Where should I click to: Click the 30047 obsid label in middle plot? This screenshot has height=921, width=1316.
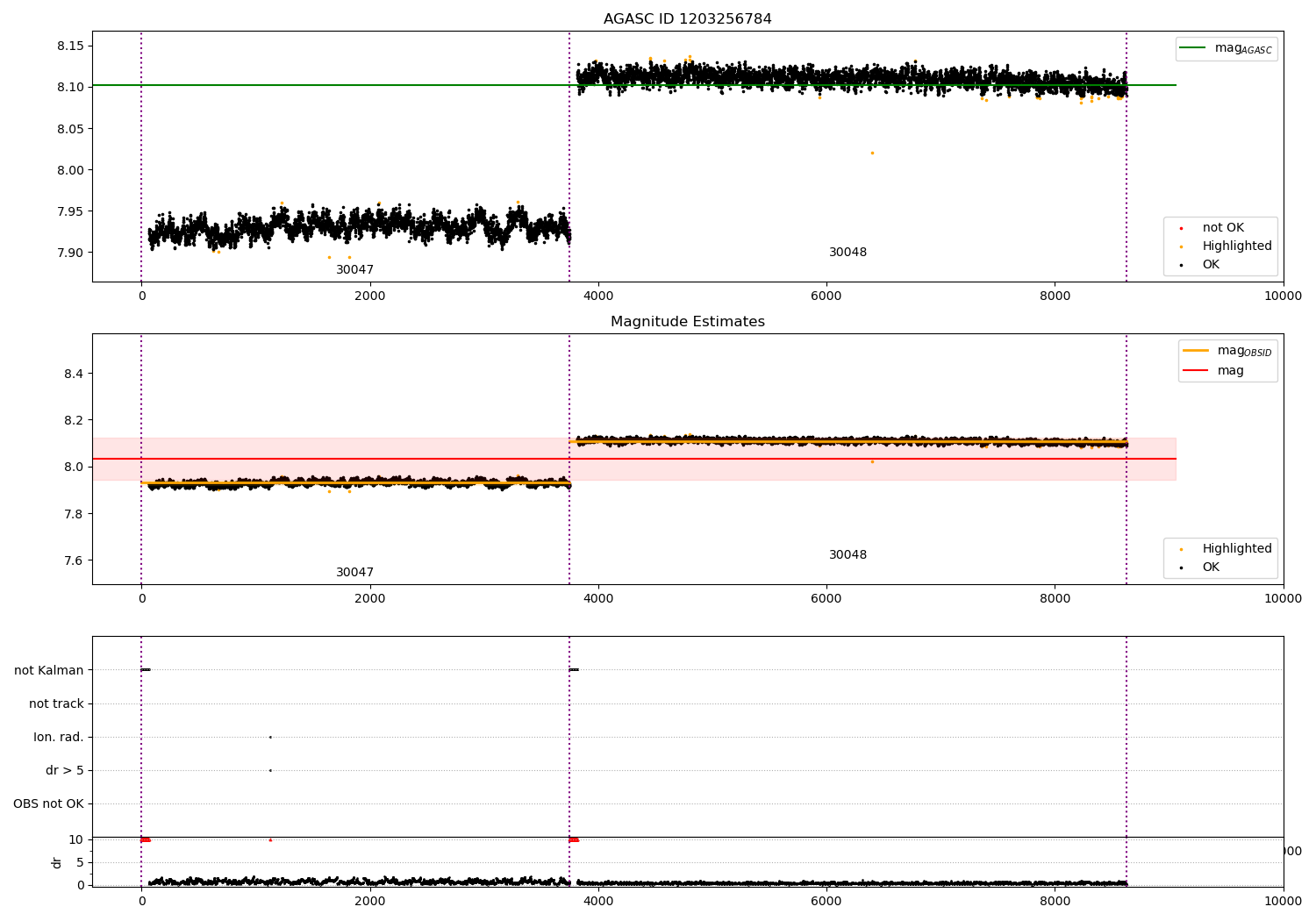(354, 573)
